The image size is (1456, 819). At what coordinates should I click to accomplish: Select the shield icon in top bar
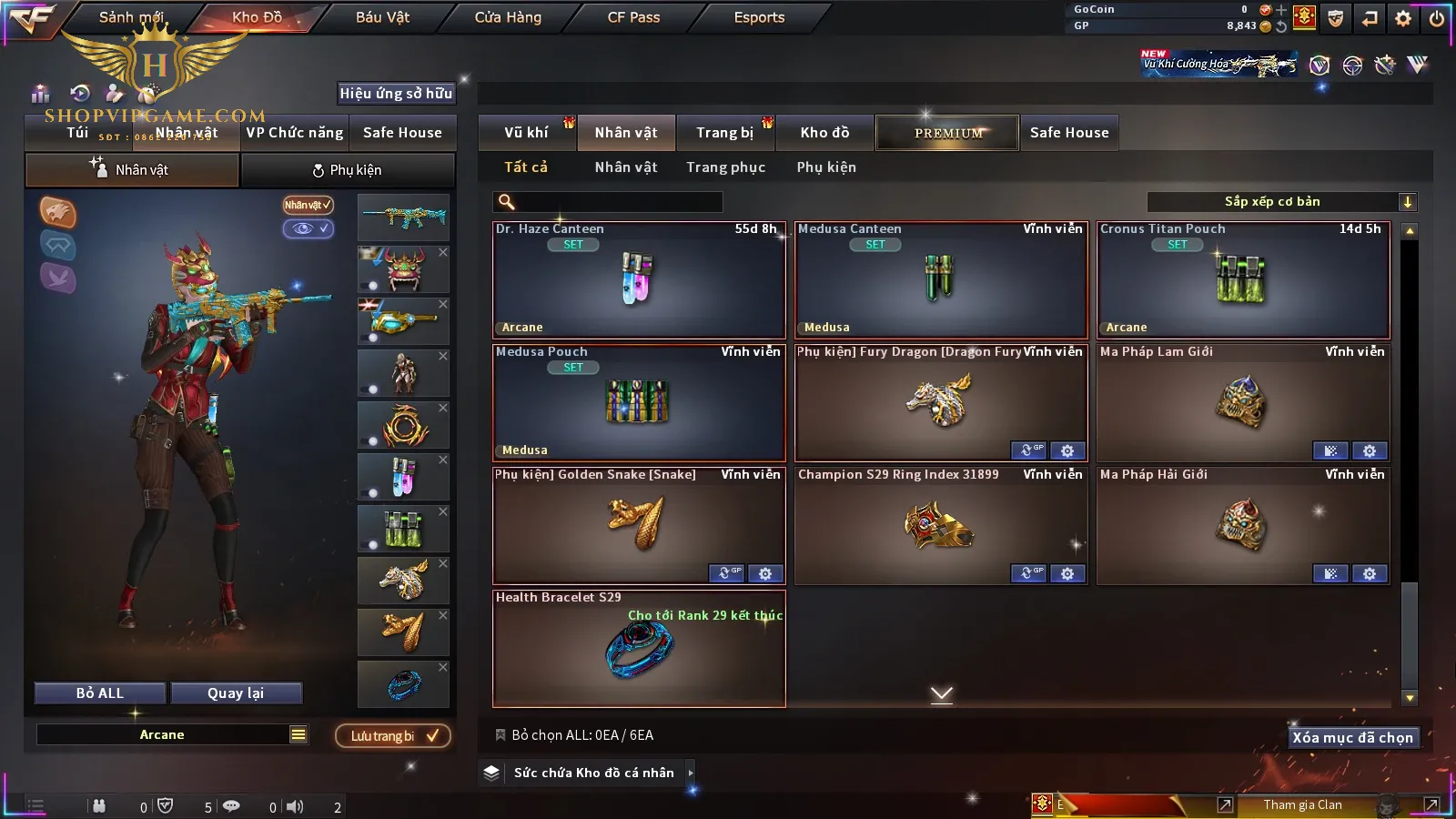[x=1335, y=17]
